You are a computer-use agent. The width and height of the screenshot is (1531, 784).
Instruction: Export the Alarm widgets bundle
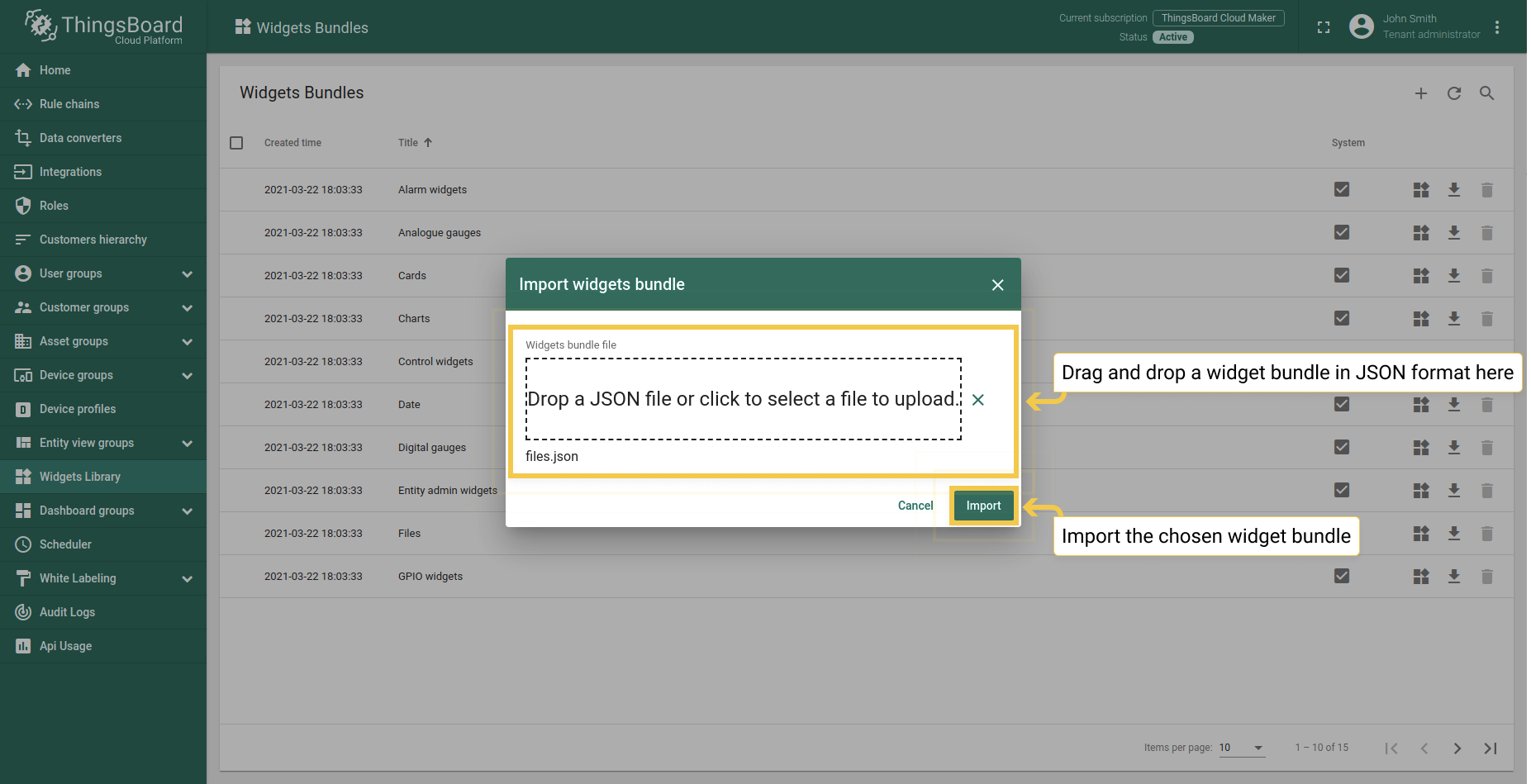(1454, 190)
